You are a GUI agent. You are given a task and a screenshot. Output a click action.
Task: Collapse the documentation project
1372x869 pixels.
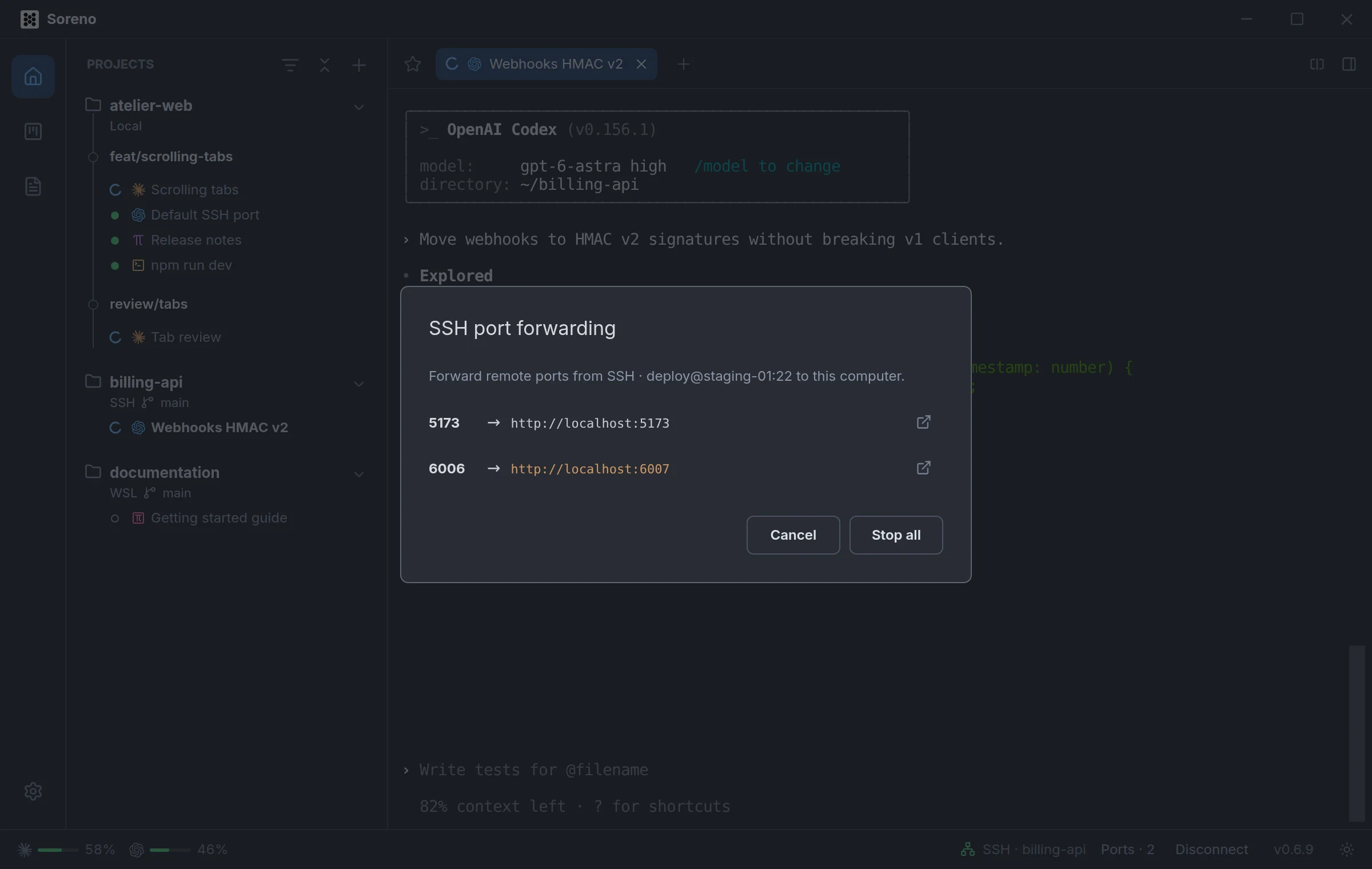pyautogui.click(x=359, y=474)
